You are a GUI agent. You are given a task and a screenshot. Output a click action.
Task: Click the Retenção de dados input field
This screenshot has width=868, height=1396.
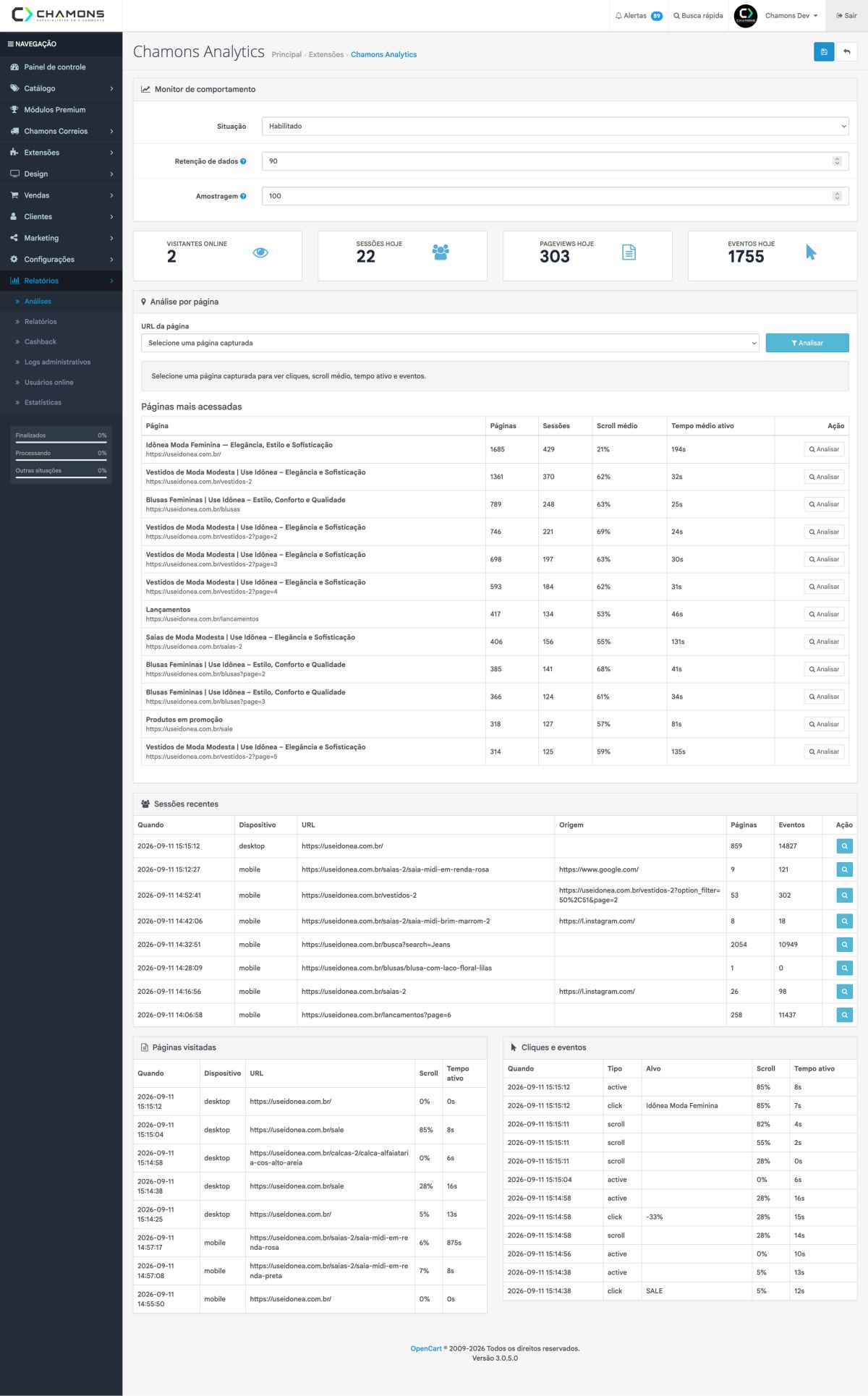(x=555, y=161)
